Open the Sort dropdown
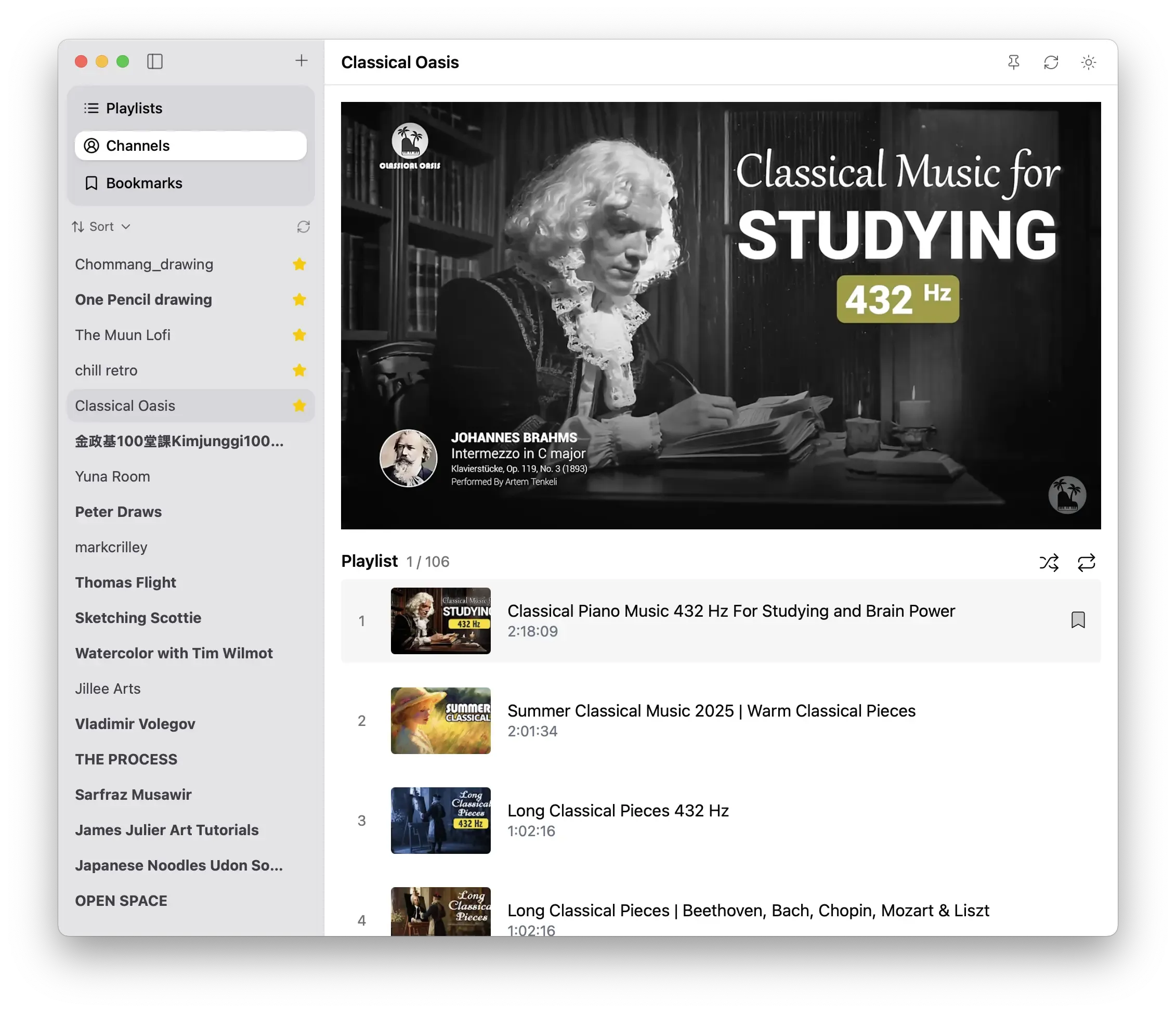The width and height of the screenshot is (1176, 1013). (101, 227)
